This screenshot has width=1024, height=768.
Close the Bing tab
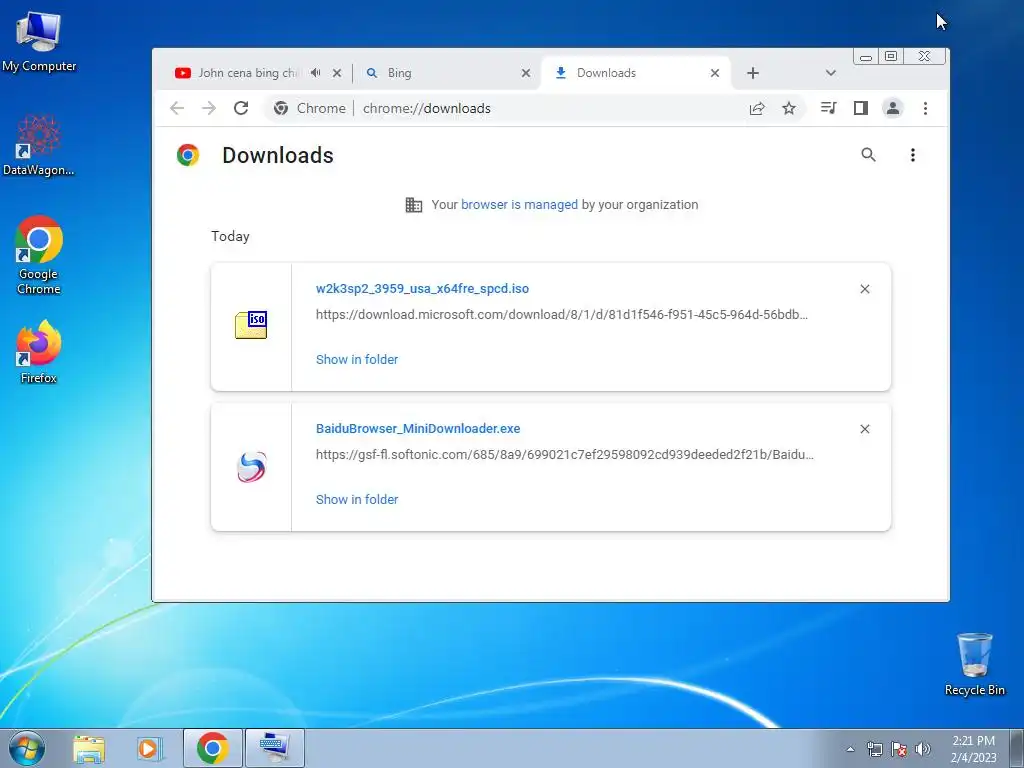click(526, 73)
